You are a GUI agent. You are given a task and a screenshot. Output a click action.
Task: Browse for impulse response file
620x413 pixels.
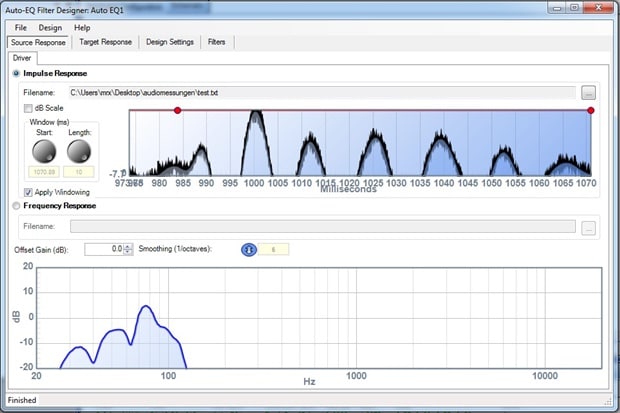pos(588,93)
